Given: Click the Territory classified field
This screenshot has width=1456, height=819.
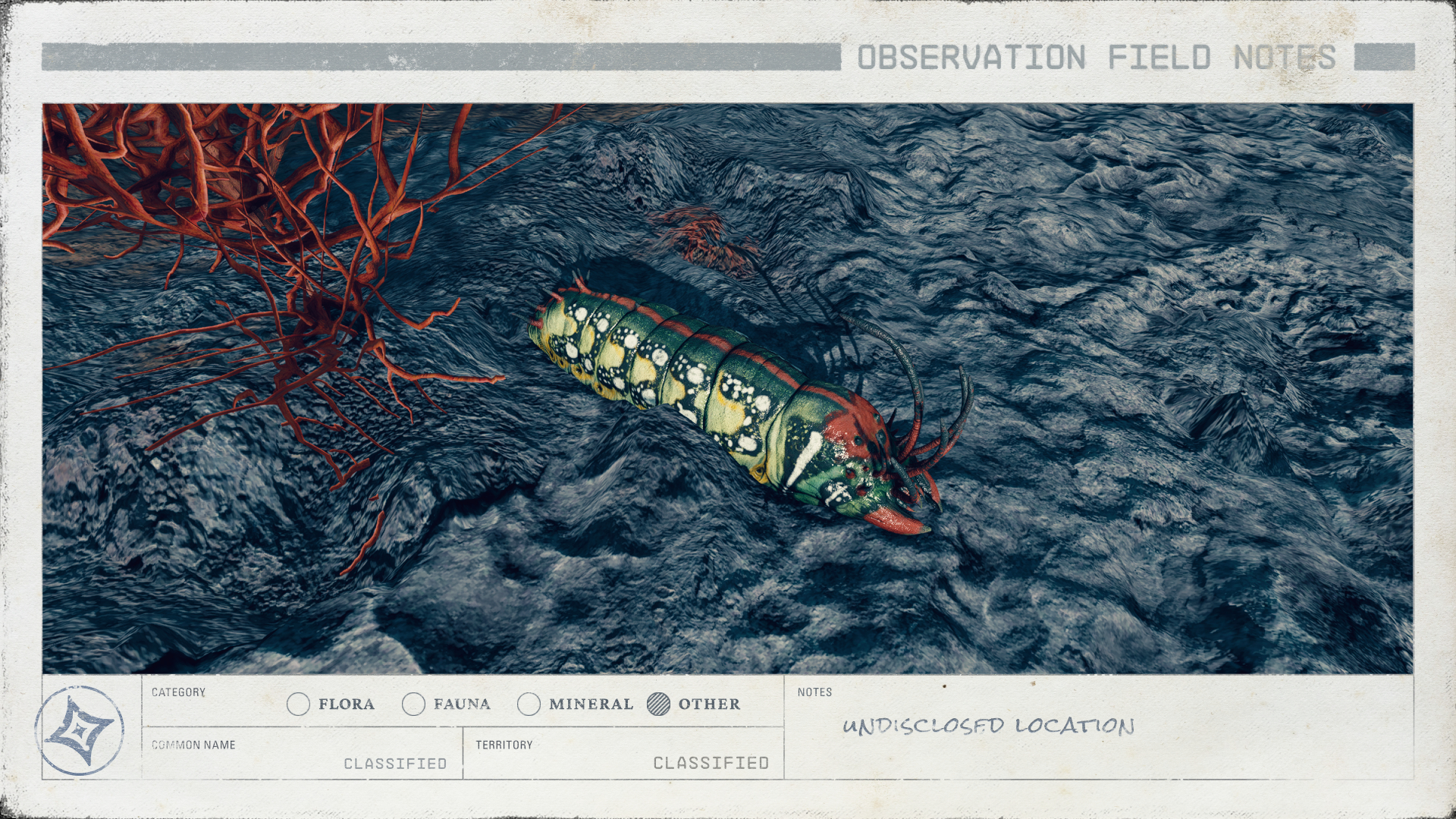Looking at the screenshot, I should (623, 754).
